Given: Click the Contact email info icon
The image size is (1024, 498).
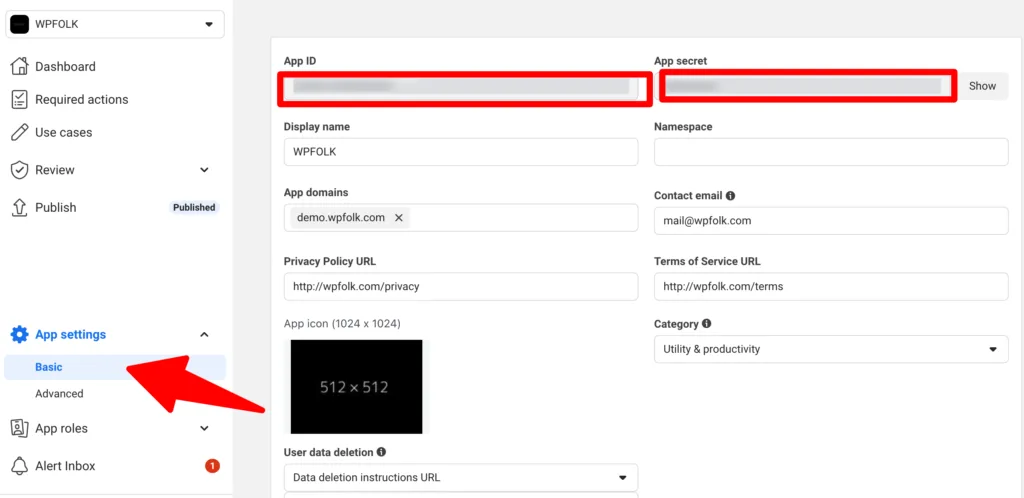Looking at the screenshot, I should click(731, 195).
